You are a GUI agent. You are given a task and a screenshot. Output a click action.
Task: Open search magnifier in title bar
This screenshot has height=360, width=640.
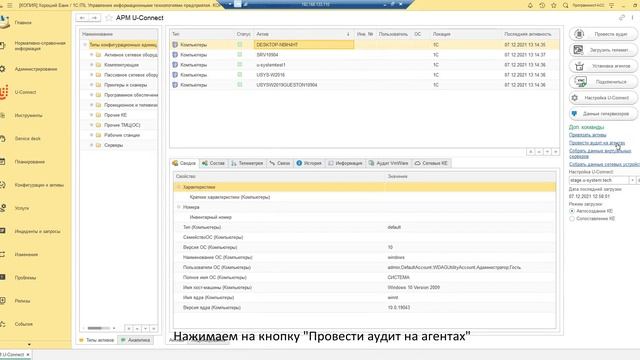pyautogui.click(x=565, y=5)
